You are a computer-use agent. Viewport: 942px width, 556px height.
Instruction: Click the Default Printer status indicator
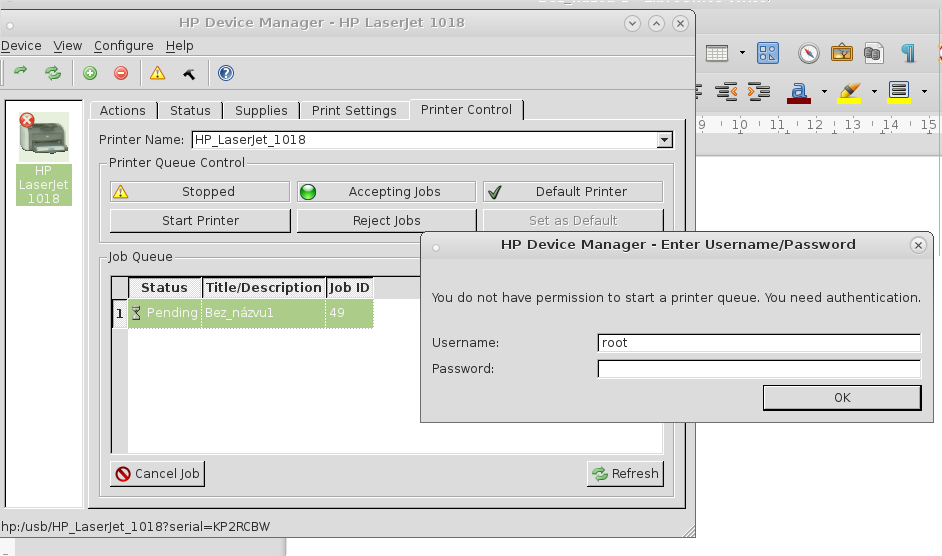click(x=573, y=192)
